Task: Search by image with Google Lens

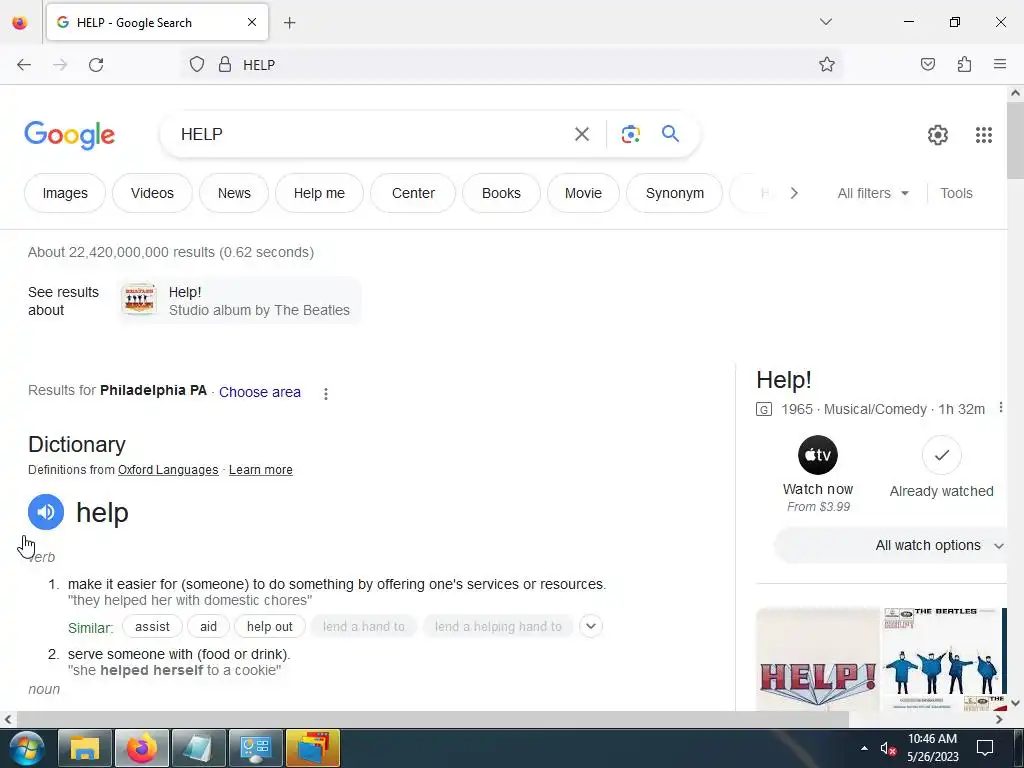Action: click(x=630, y=134)
